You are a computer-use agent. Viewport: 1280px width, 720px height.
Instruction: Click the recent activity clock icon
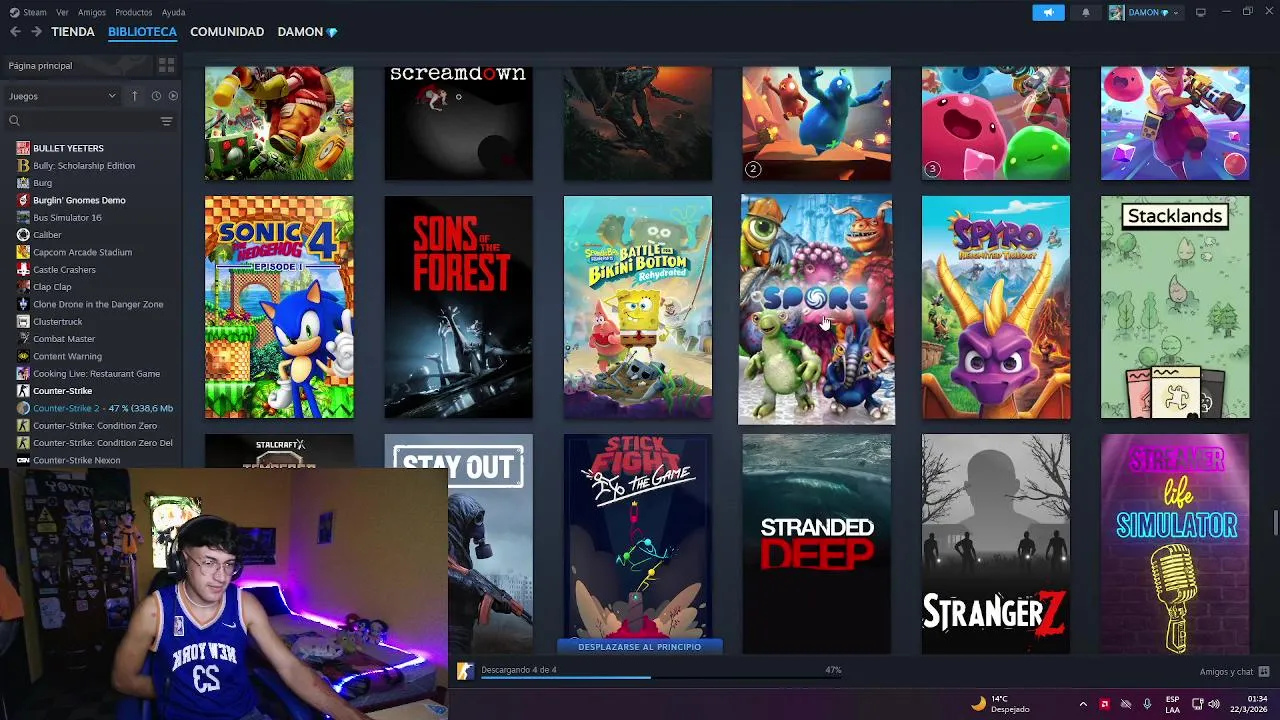[156, 96]
